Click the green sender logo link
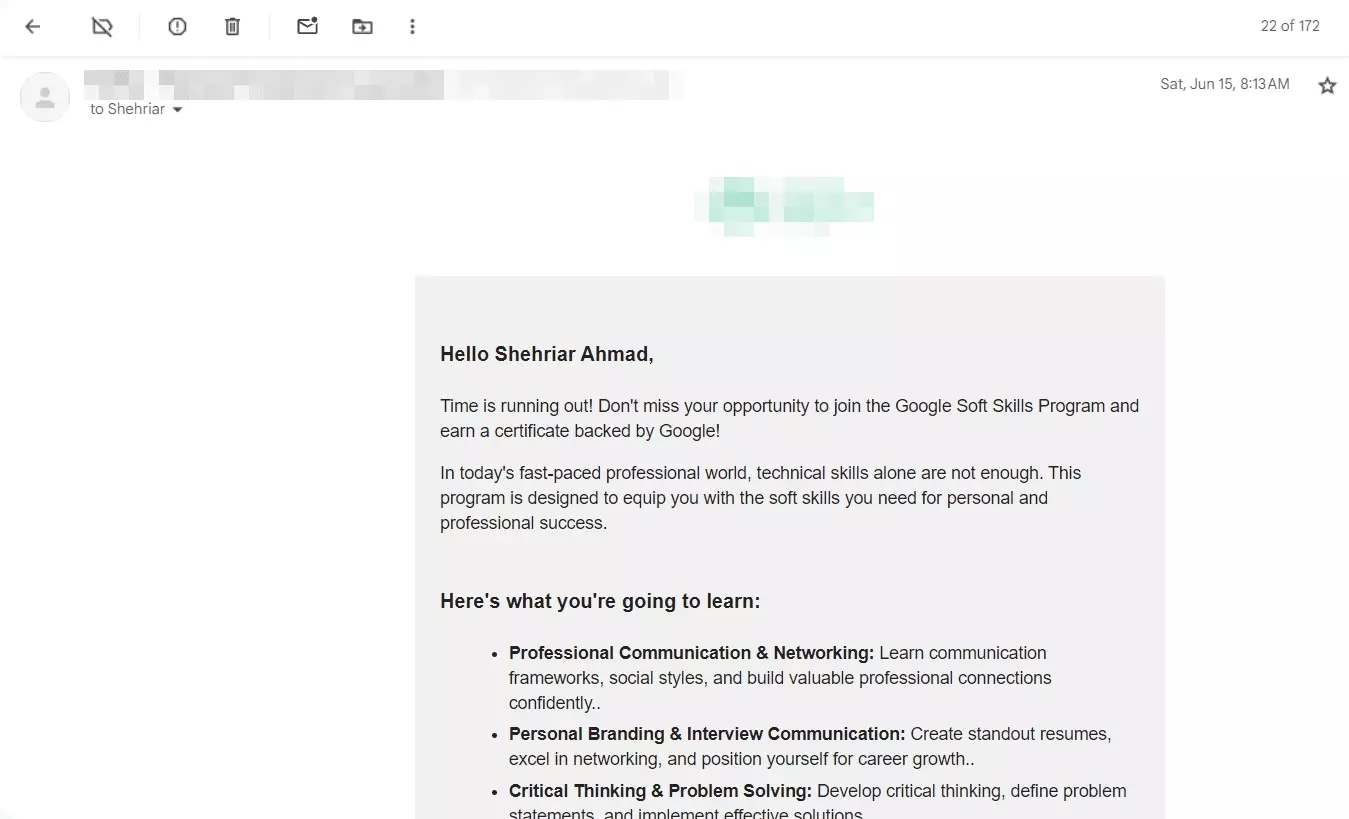 (x=784, y=205)
